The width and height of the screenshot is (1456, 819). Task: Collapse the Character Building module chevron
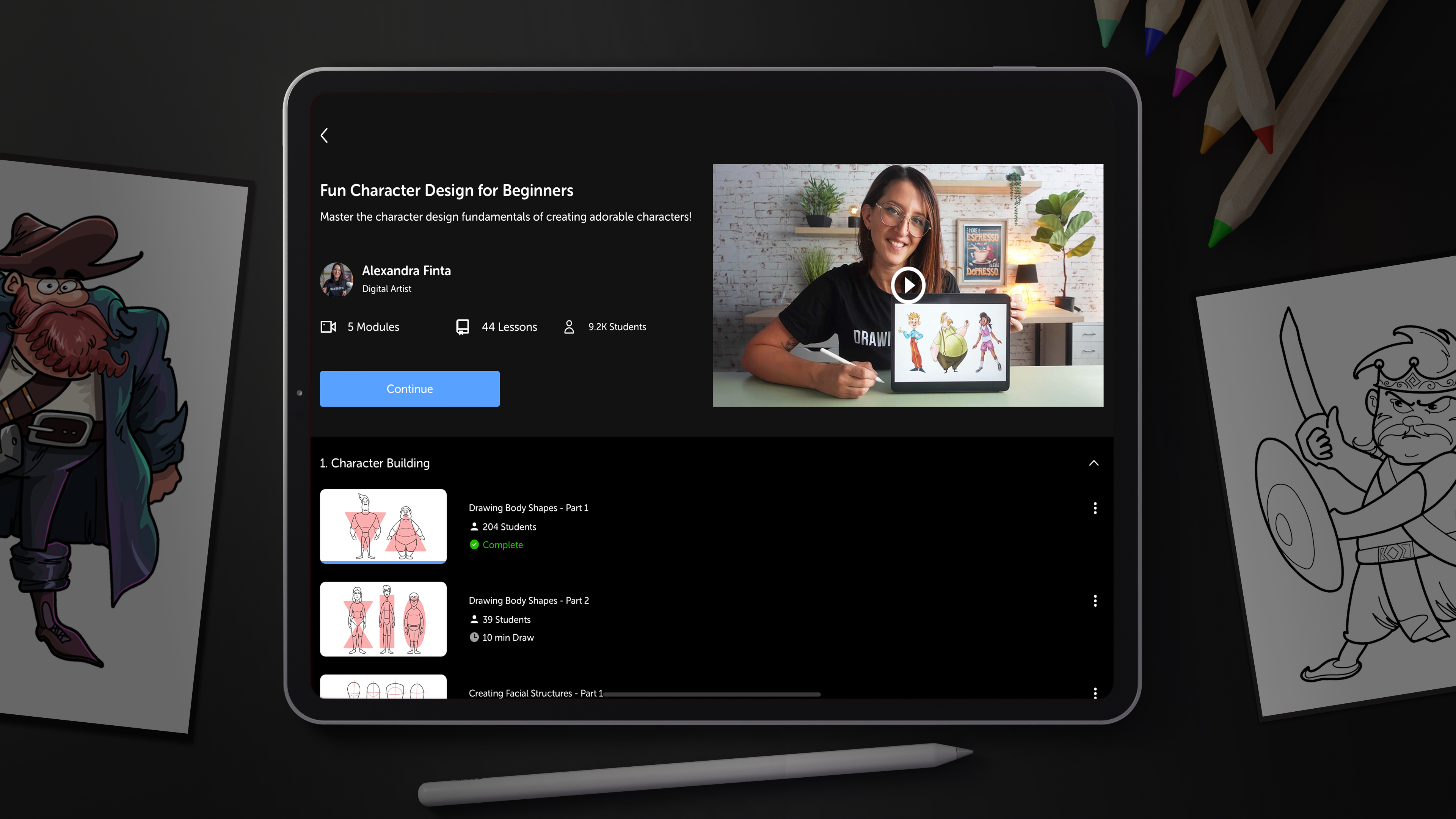point(1094,463)
